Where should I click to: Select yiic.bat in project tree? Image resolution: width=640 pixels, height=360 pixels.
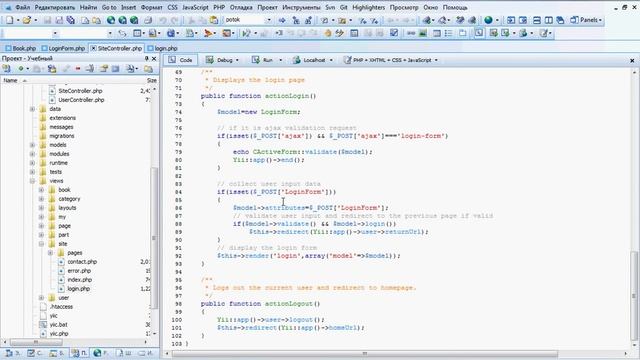pos(58,324)
